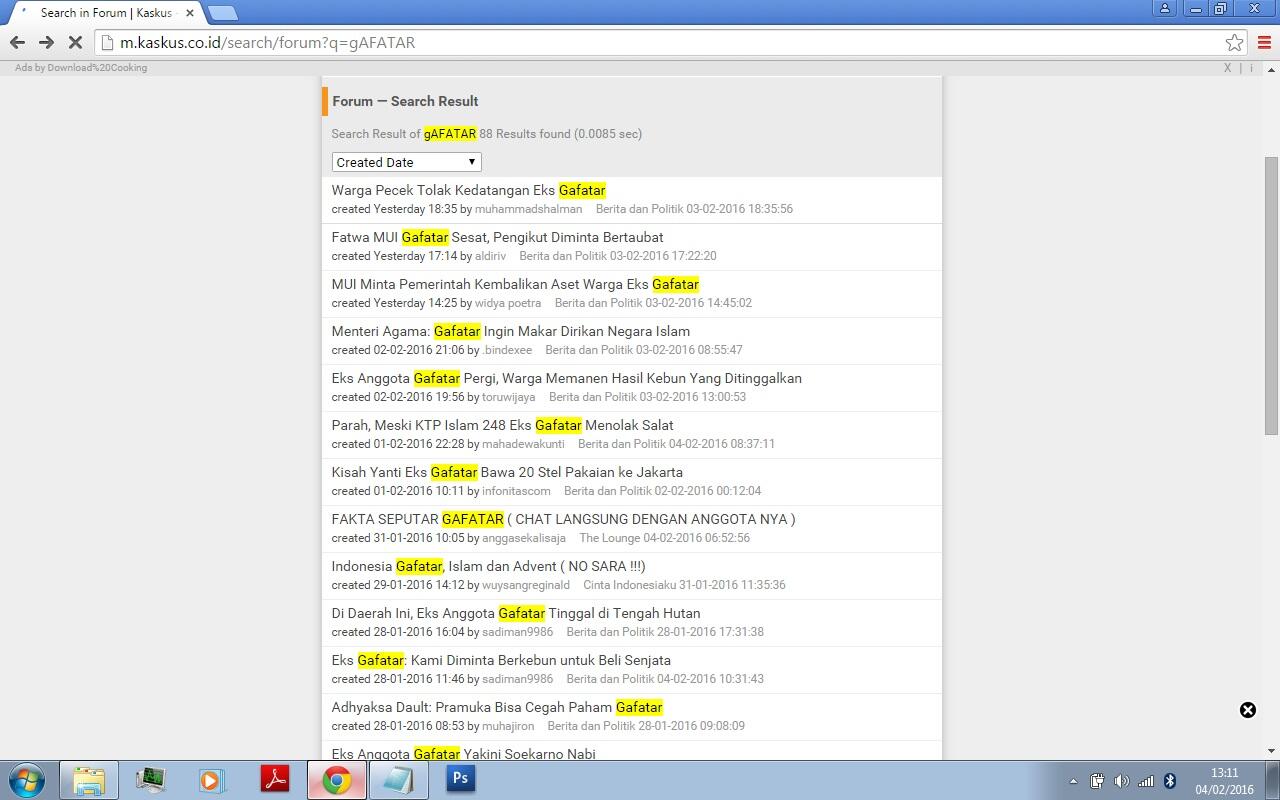Viewport: 1280px width, 800px height.
Task: Open the volume control in the tray
Action: point(1121,781)
